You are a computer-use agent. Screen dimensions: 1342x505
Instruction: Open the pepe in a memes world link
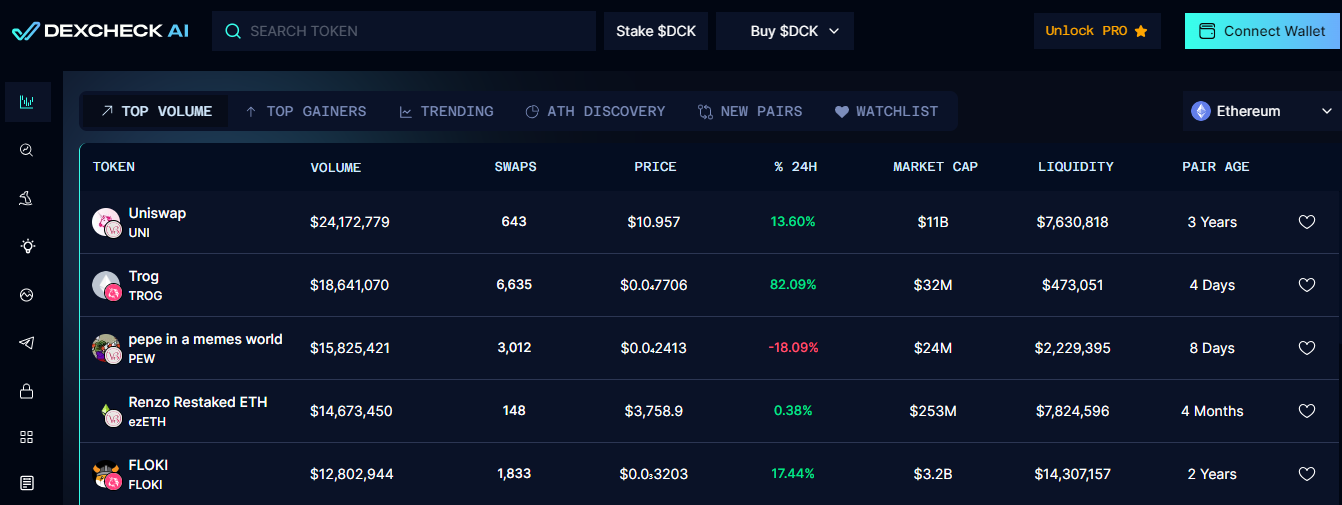coord(205,339)
